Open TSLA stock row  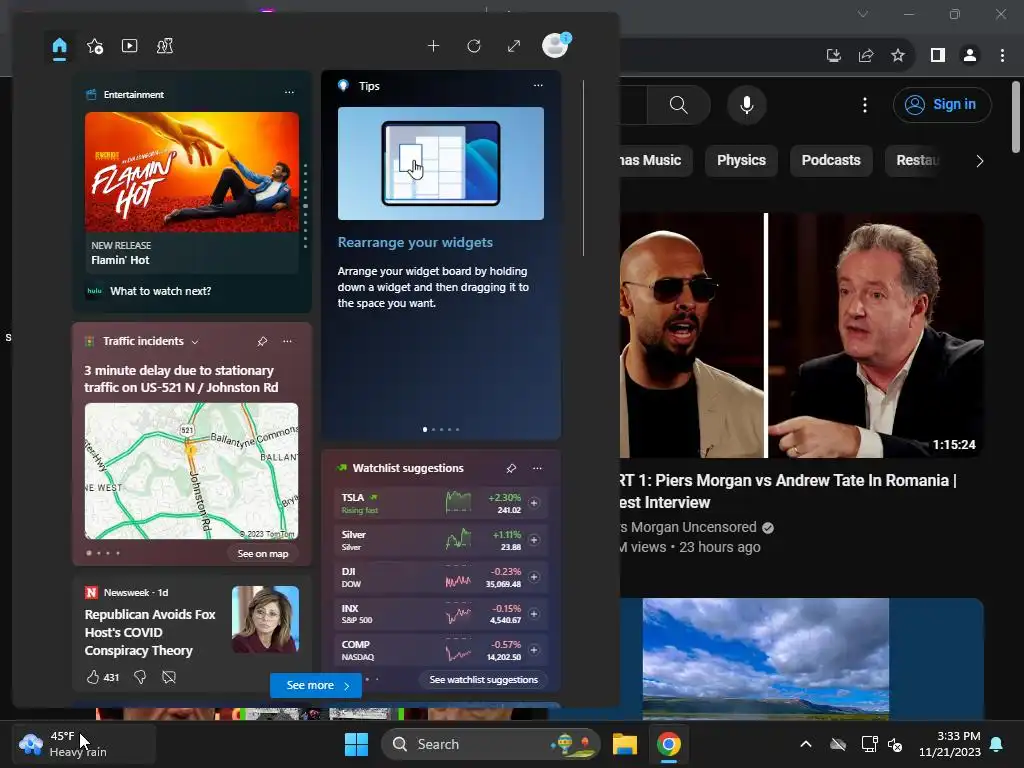click(x=441, y=503)
